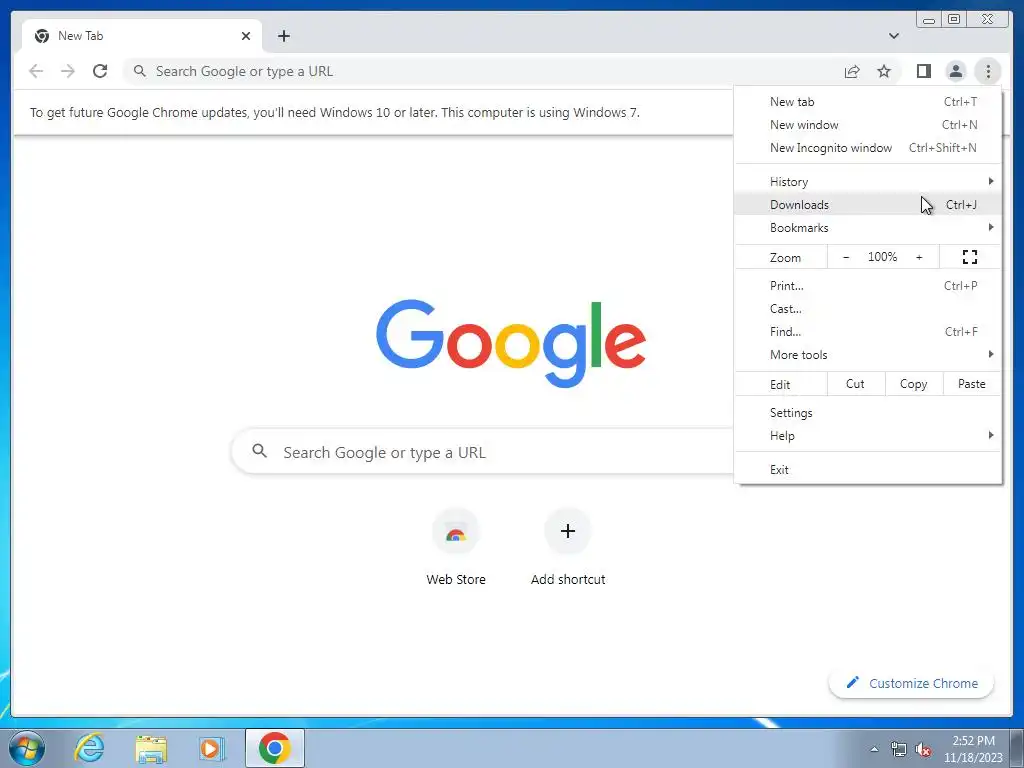Screen dimensions: 1024x768
Task: Open the tab search chevron
Action: click(894, 36)
